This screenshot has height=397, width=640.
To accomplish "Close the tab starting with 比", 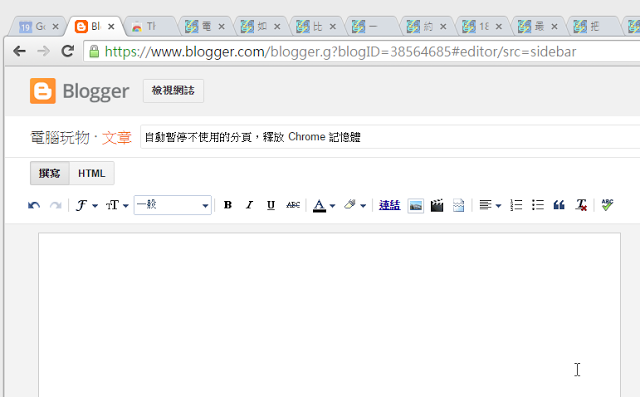I will [333, 27].
